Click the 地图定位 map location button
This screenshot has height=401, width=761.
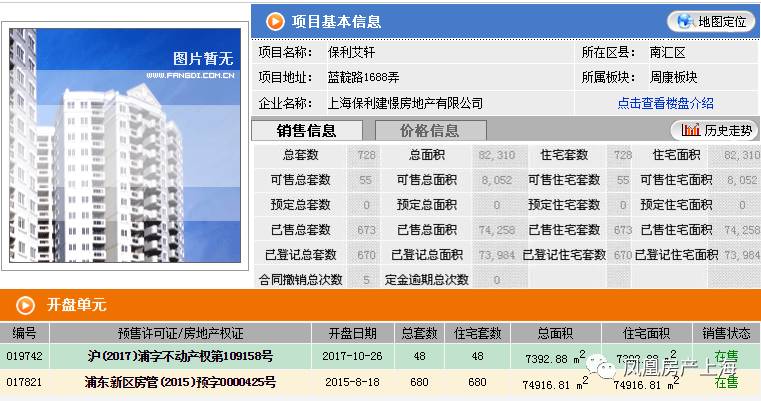coord(711,21)
